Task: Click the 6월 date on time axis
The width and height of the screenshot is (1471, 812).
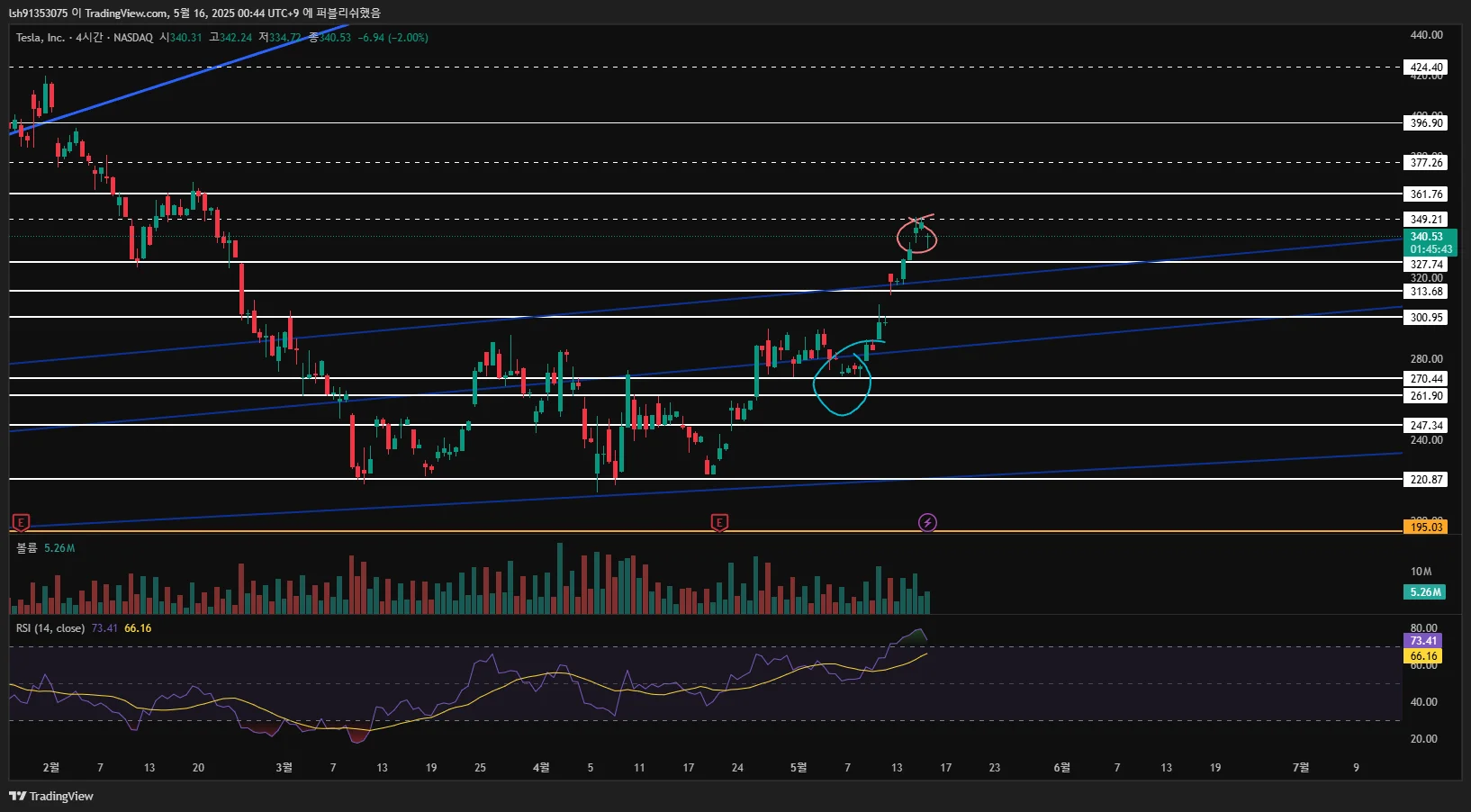Action: (x=1062, y=768)
